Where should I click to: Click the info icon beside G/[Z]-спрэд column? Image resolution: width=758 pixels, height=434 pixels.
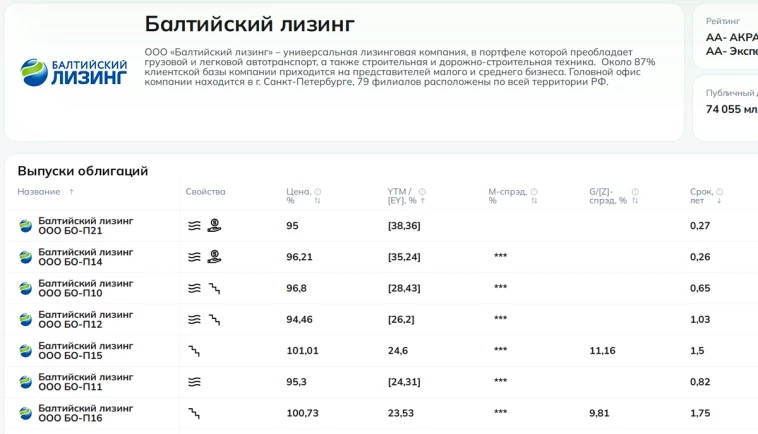pyautogui.click(x=635, y=192)
